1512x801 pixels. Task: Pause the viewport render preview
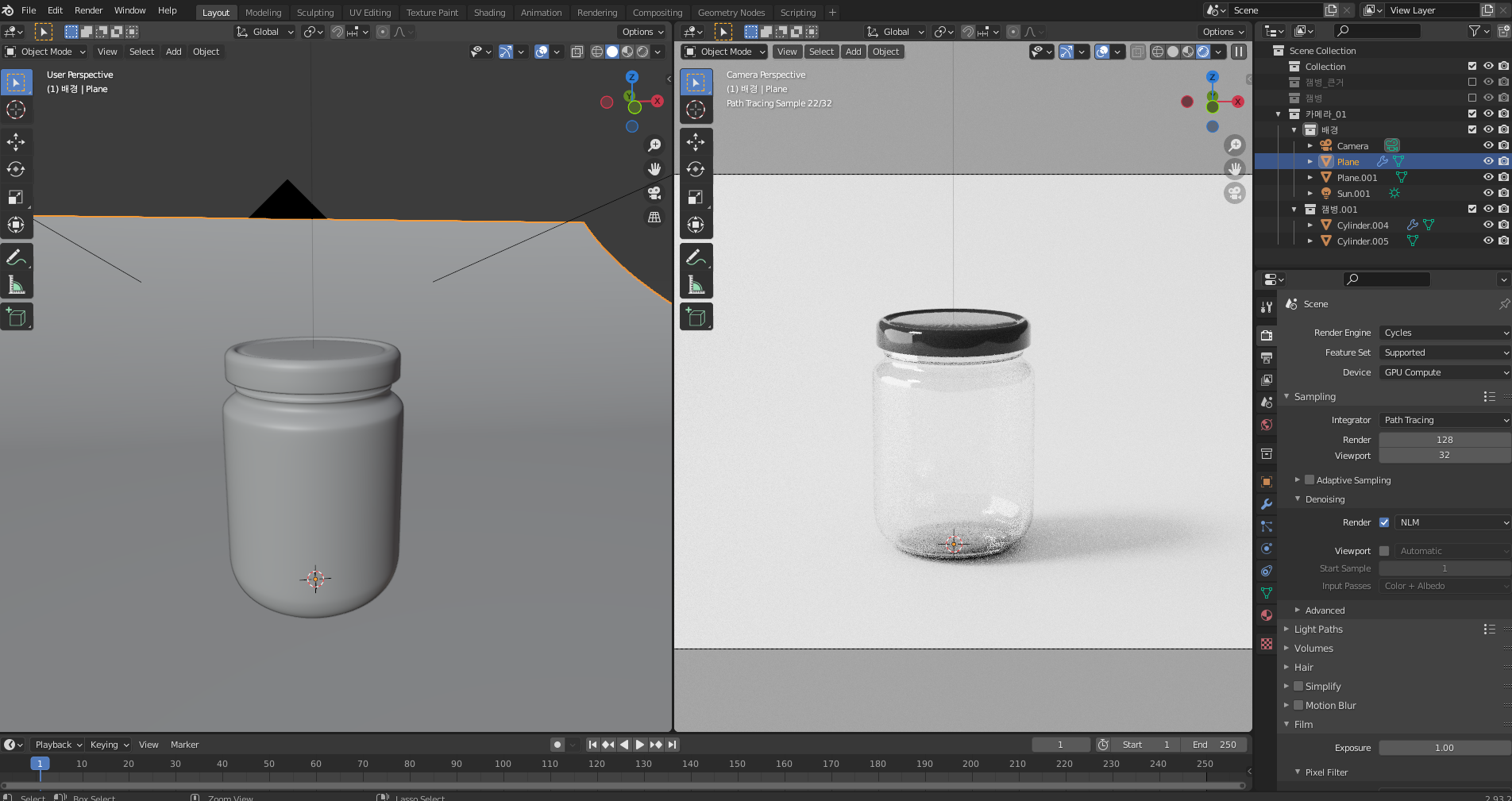1239,52
